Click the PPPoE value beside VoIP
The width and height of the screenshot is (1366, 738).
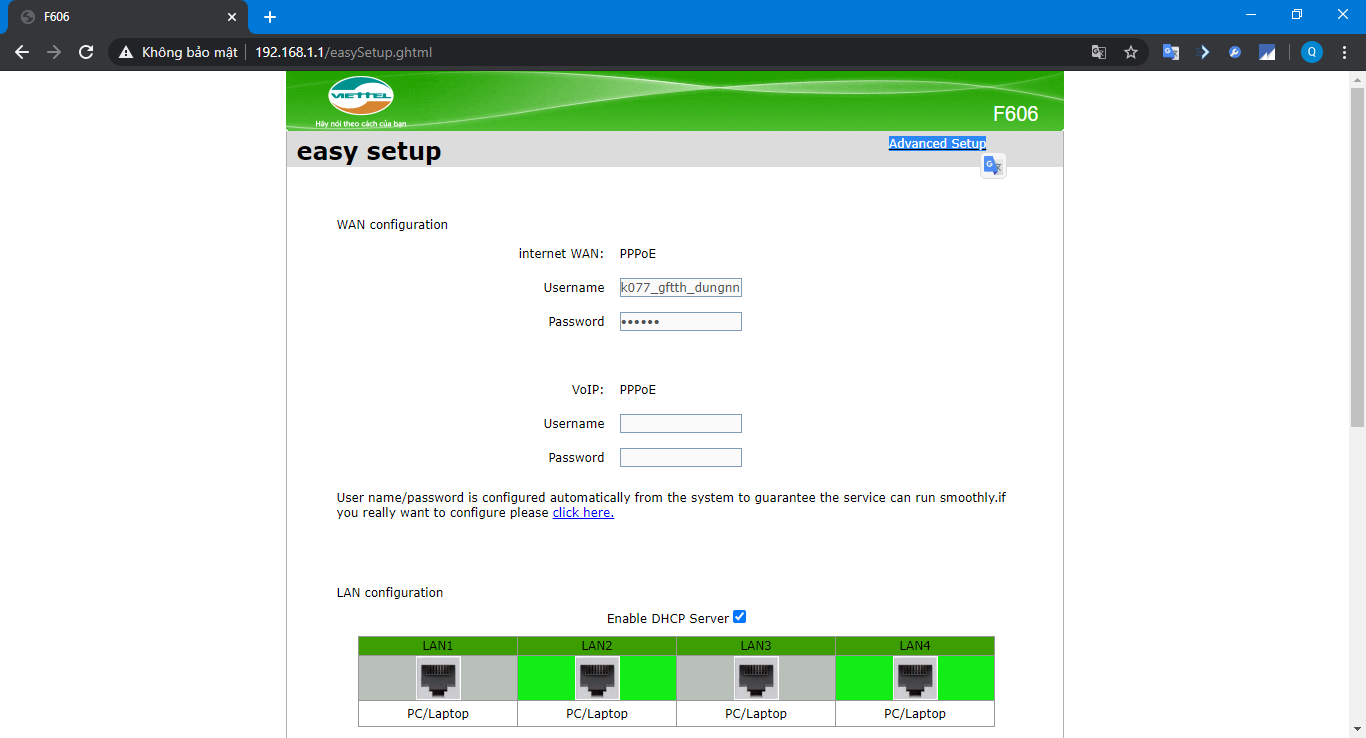pos(638,390)
